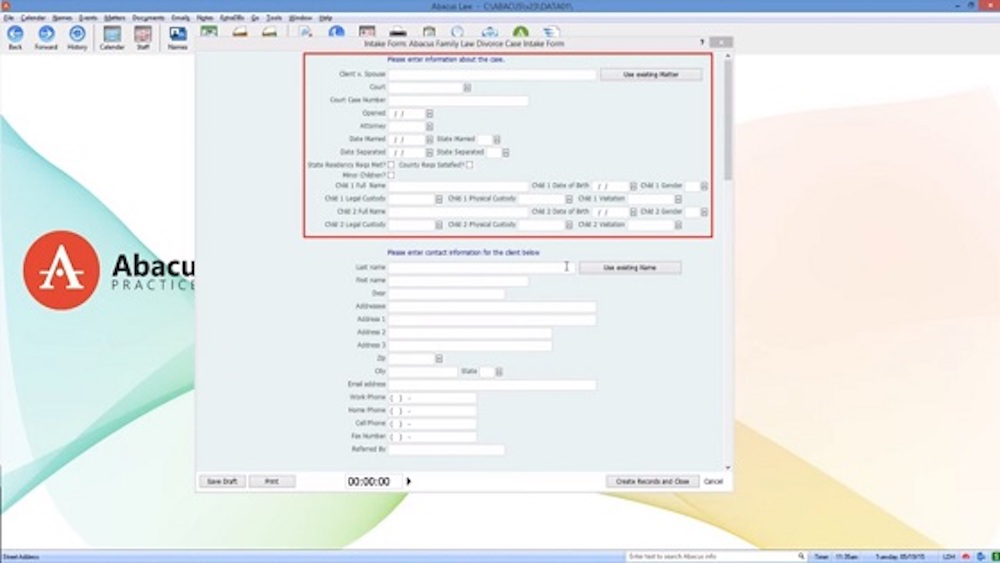The image size is (1000, 563).
Task: Click the red status bar tray icon
Action: coord(966,557)
